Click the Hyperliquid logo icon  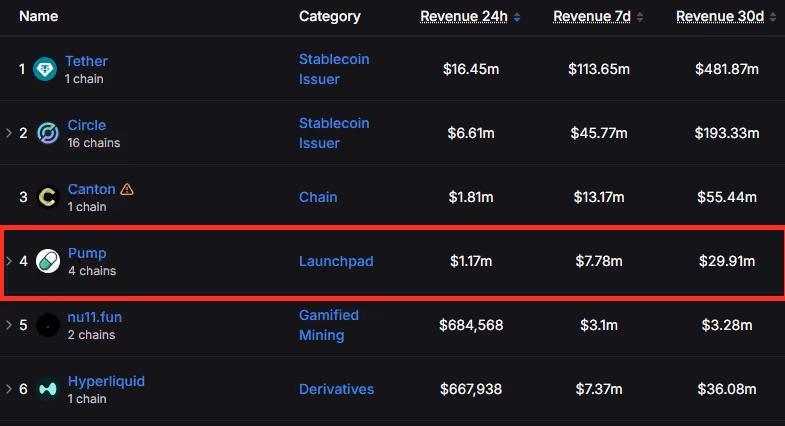pos(48,389)
